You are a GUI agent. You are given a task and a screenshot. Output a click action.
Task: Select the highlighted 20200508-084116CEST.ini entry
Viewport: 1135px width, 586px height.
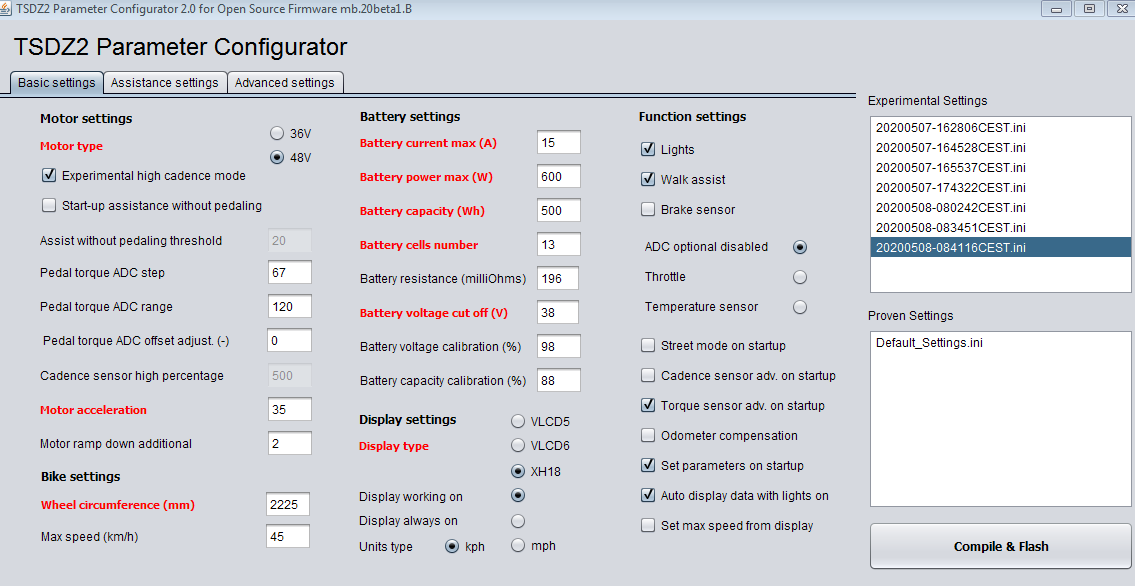[1000, 247]
